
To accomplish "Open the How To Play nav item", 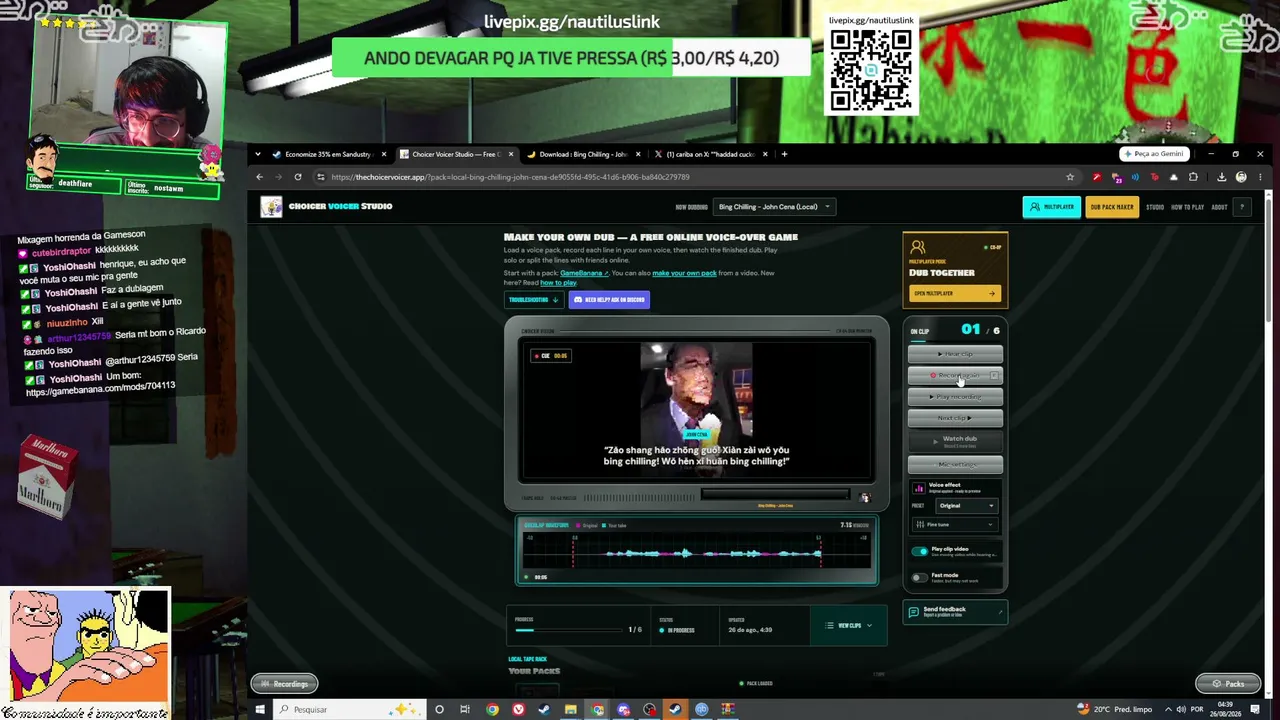I will coord(1188,207).
